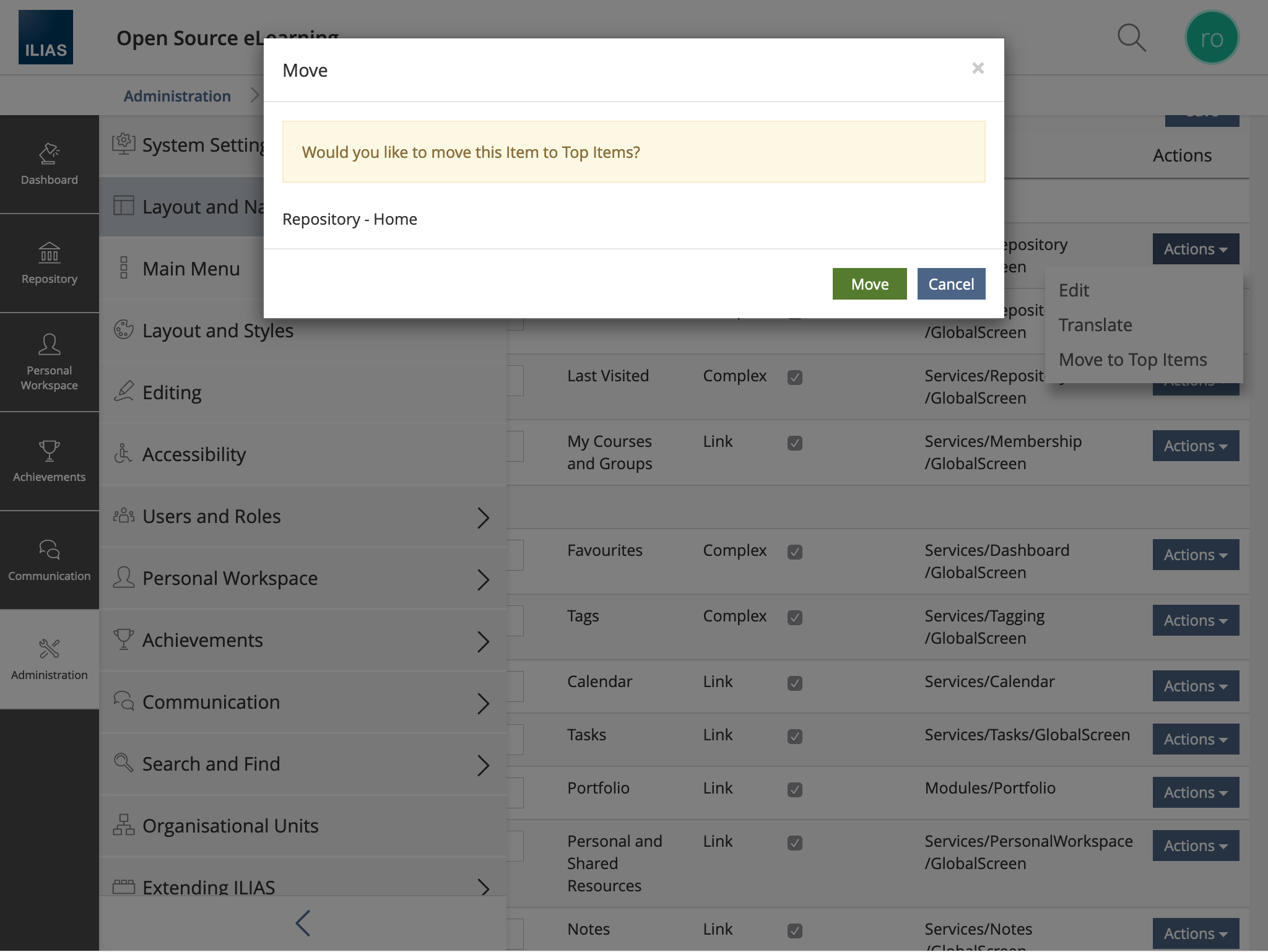Image resolution: width=1268 pixels, height=952 pixels.
Task: Expand the Users and Roles submenu
Action: coord(483,517)
